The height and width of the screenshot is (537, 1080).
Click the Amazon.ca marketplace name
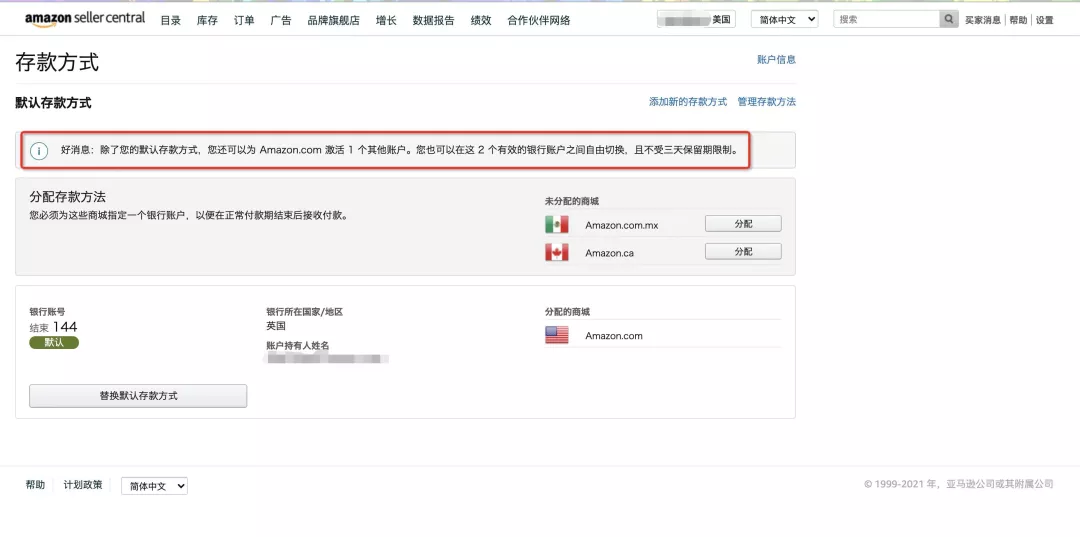(610, 253)
